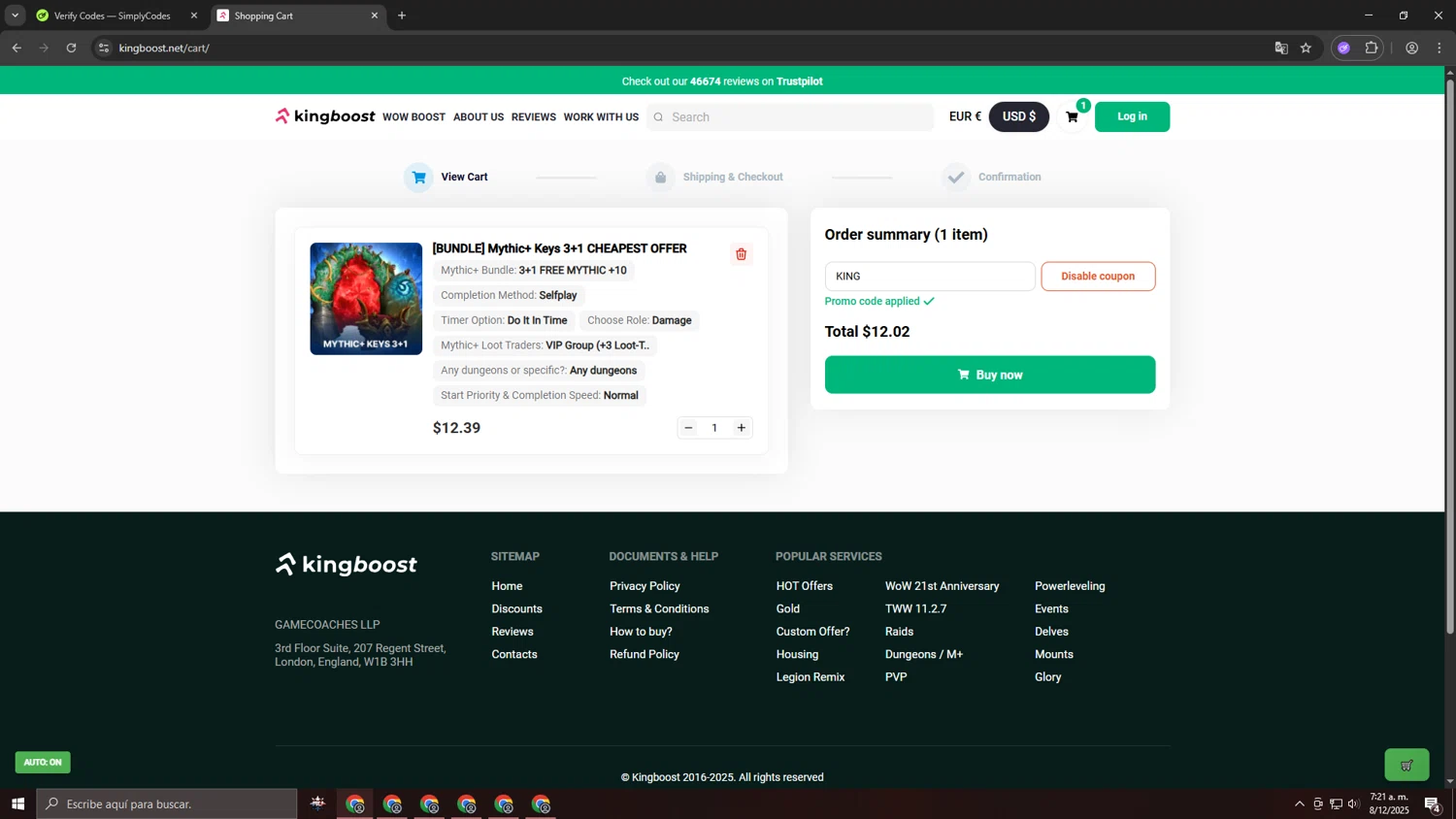Screen dimensions: 1456x819
Task: Click the Log in button
Action: 1132,116
